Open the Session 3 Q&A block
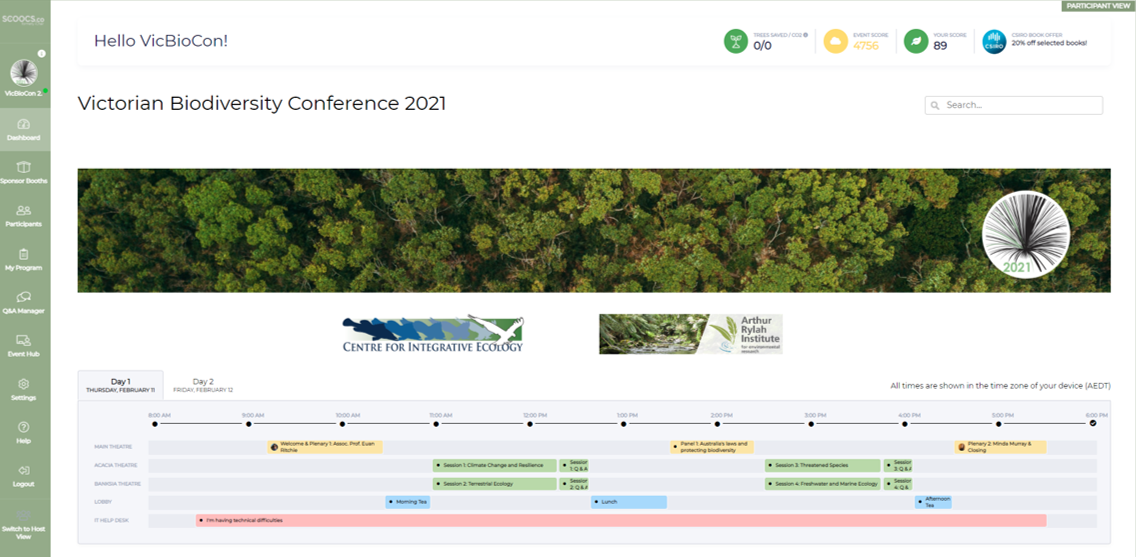1136x557 pixels. (898, 465)
